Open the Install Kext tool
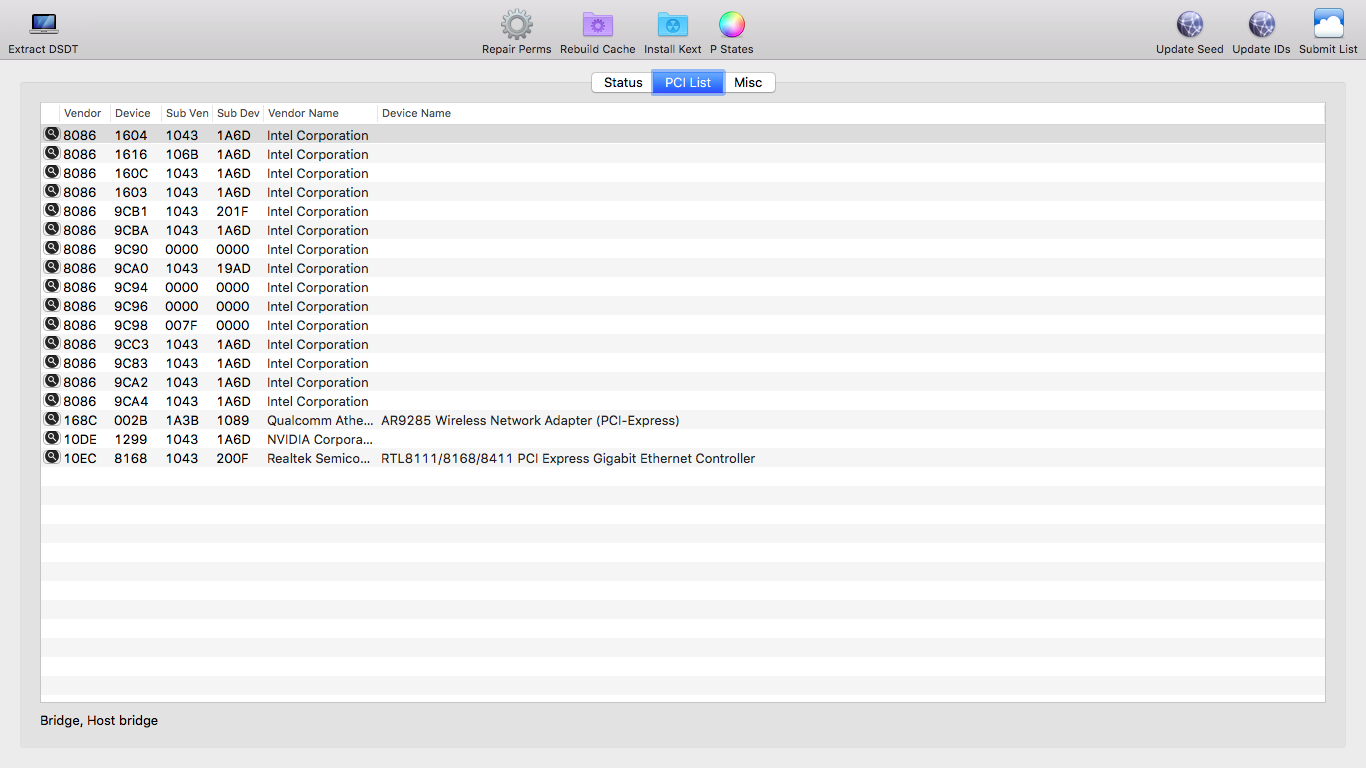Screen dimensions: 1366x768 point(672,25)
